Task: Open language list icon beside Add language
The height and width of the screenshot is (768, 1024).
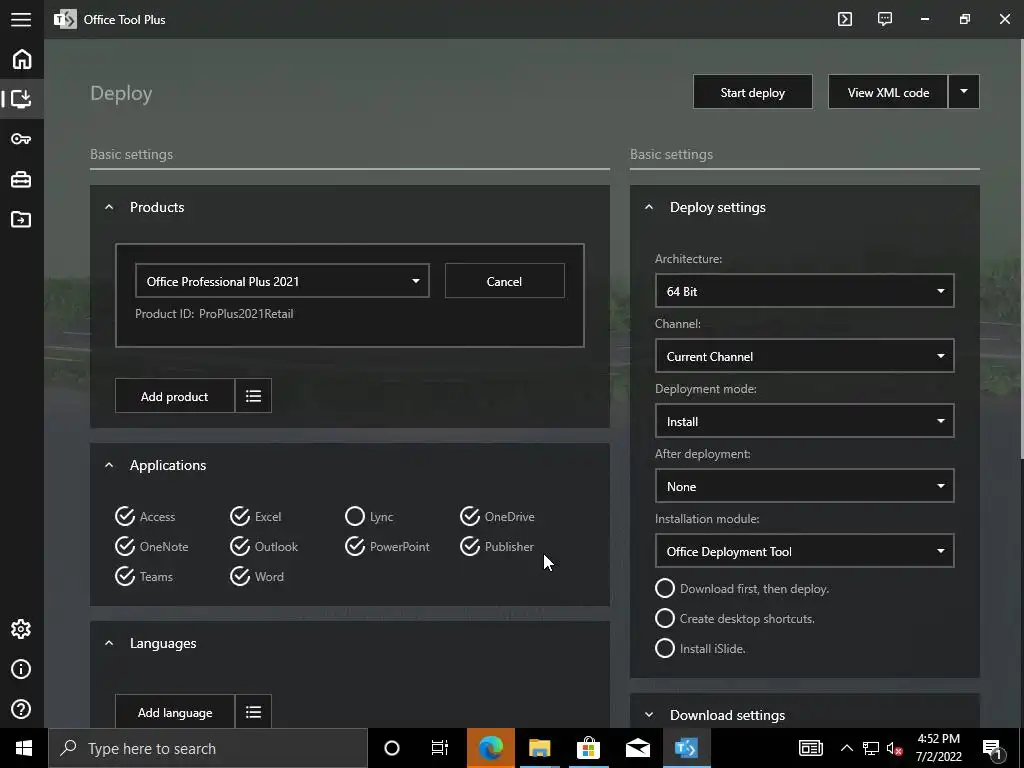Action: tap(253, 712)
